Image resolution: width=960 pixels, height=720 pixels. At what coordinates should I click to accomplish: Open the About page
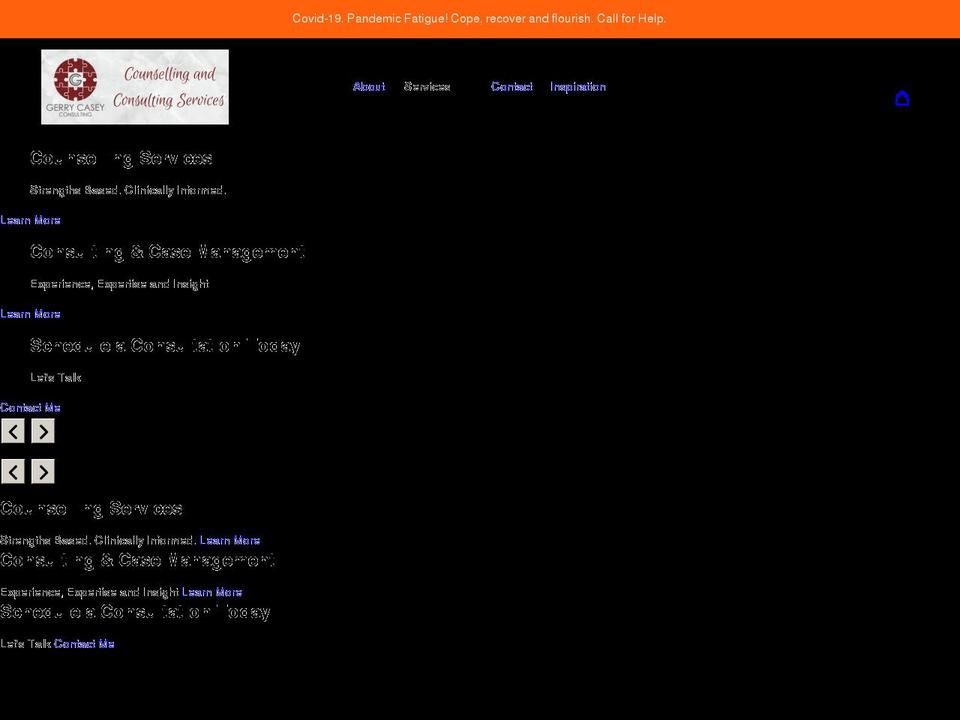coord(369,86)
